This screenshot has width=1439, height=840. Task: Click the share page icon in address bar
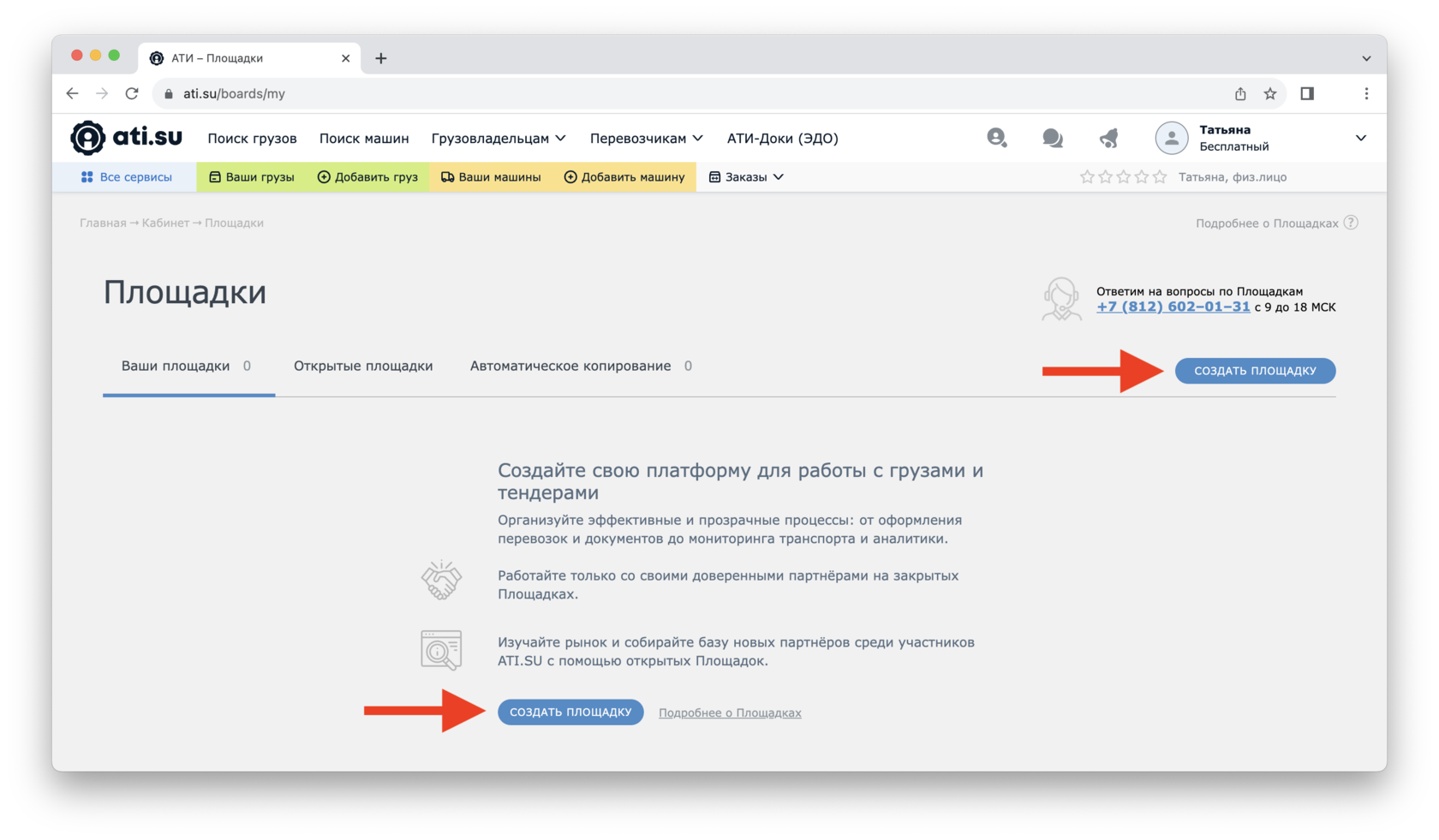pos(1240,93)
